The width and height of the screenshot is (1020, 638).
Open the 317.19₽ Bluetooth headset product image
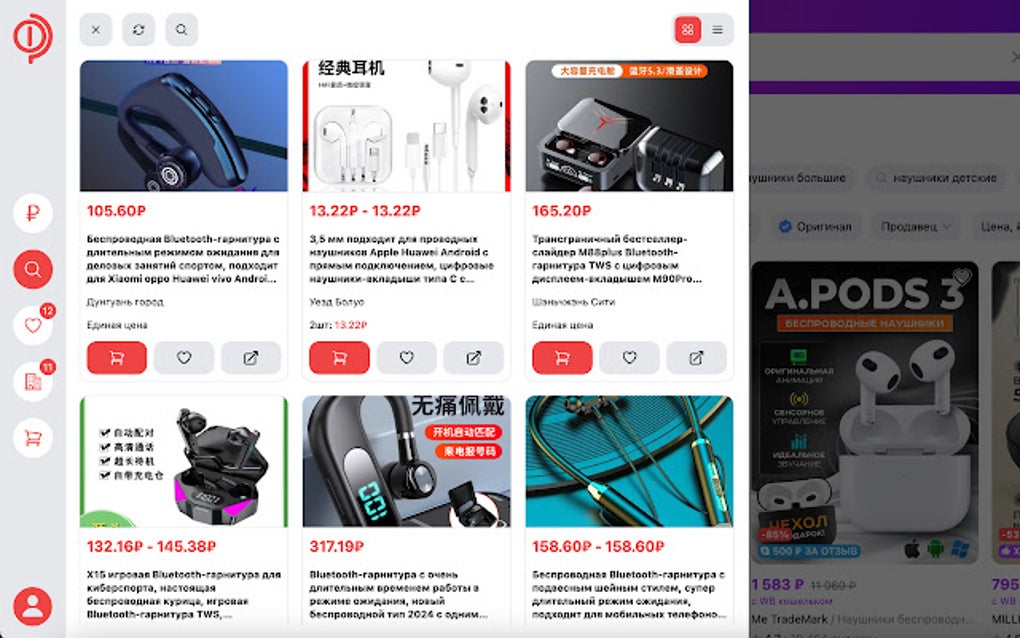407,461
